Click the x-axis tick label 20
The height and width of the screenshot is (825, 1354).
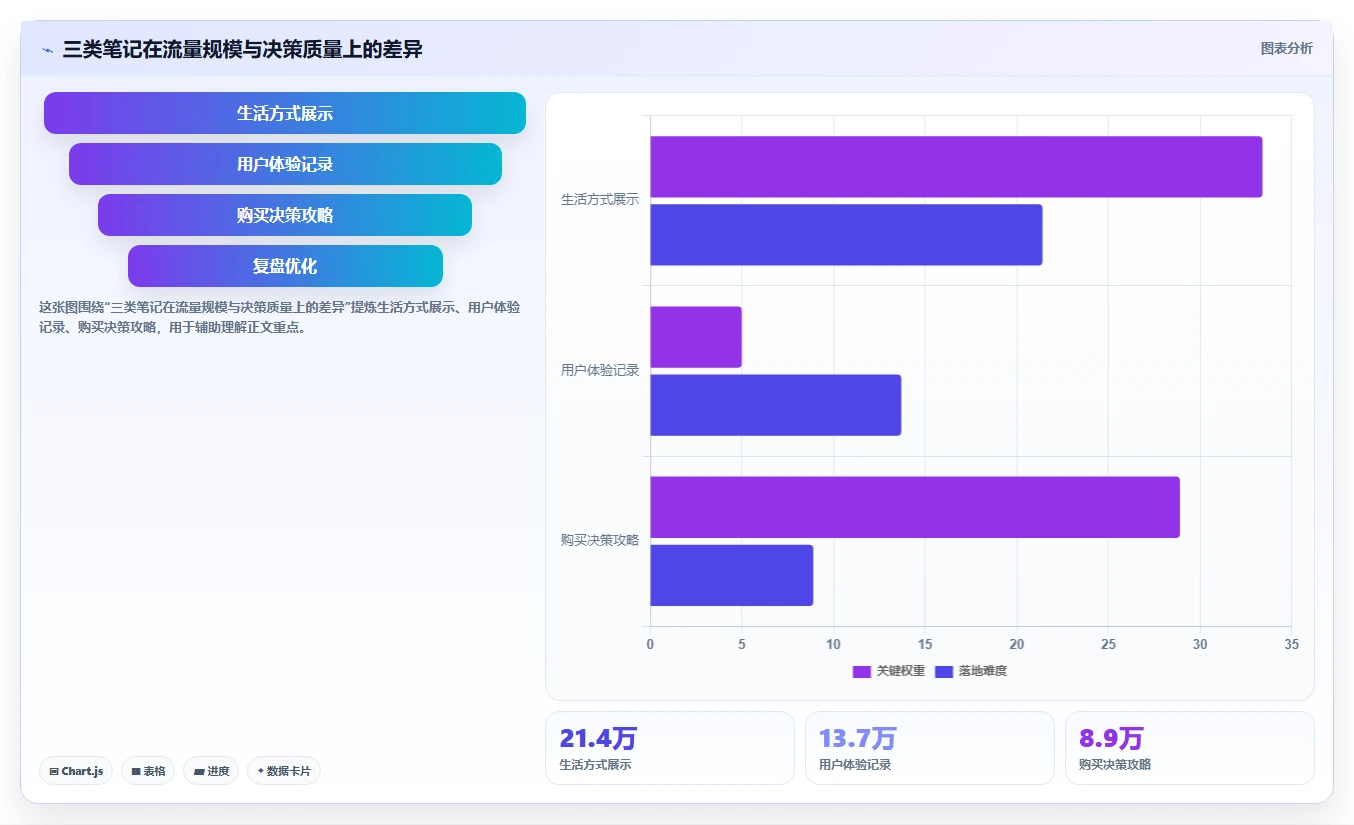1017,645
